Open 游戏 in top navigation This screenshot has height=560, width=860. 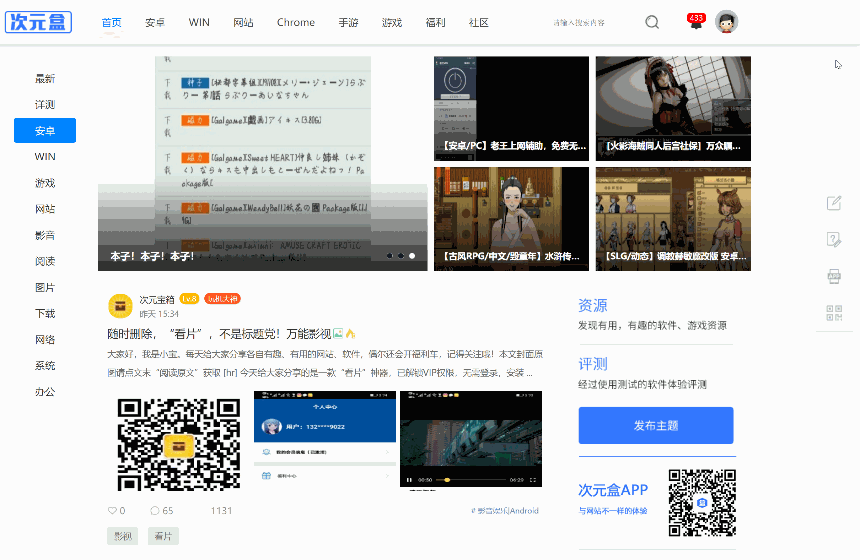pos(392,22)
